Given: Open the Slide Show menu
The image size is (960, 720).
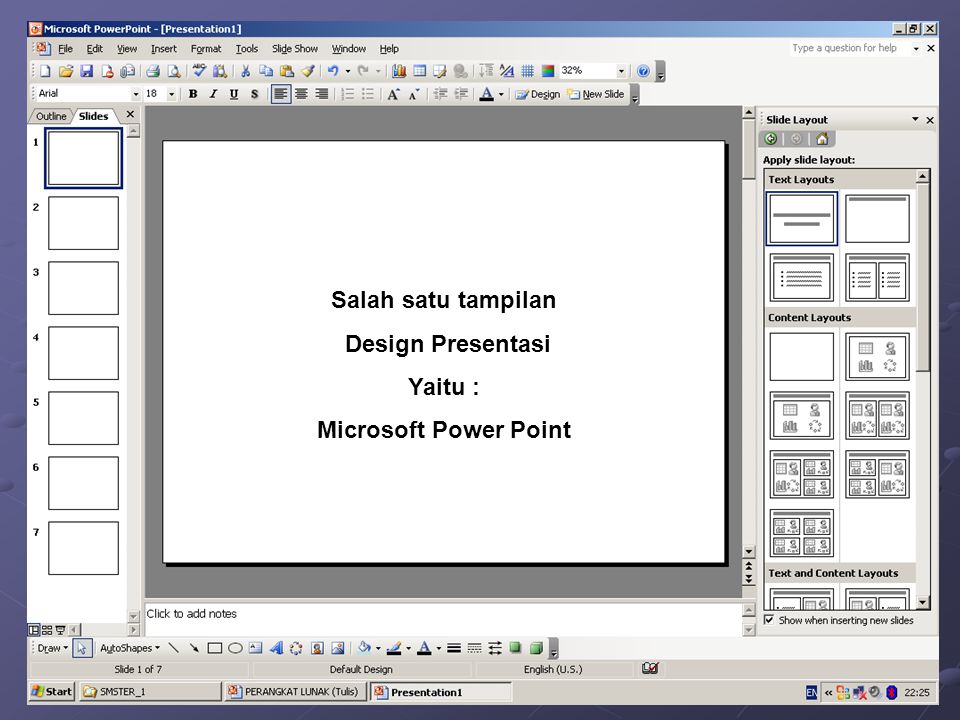Looking at the screenshot, I should click(294, 48).
